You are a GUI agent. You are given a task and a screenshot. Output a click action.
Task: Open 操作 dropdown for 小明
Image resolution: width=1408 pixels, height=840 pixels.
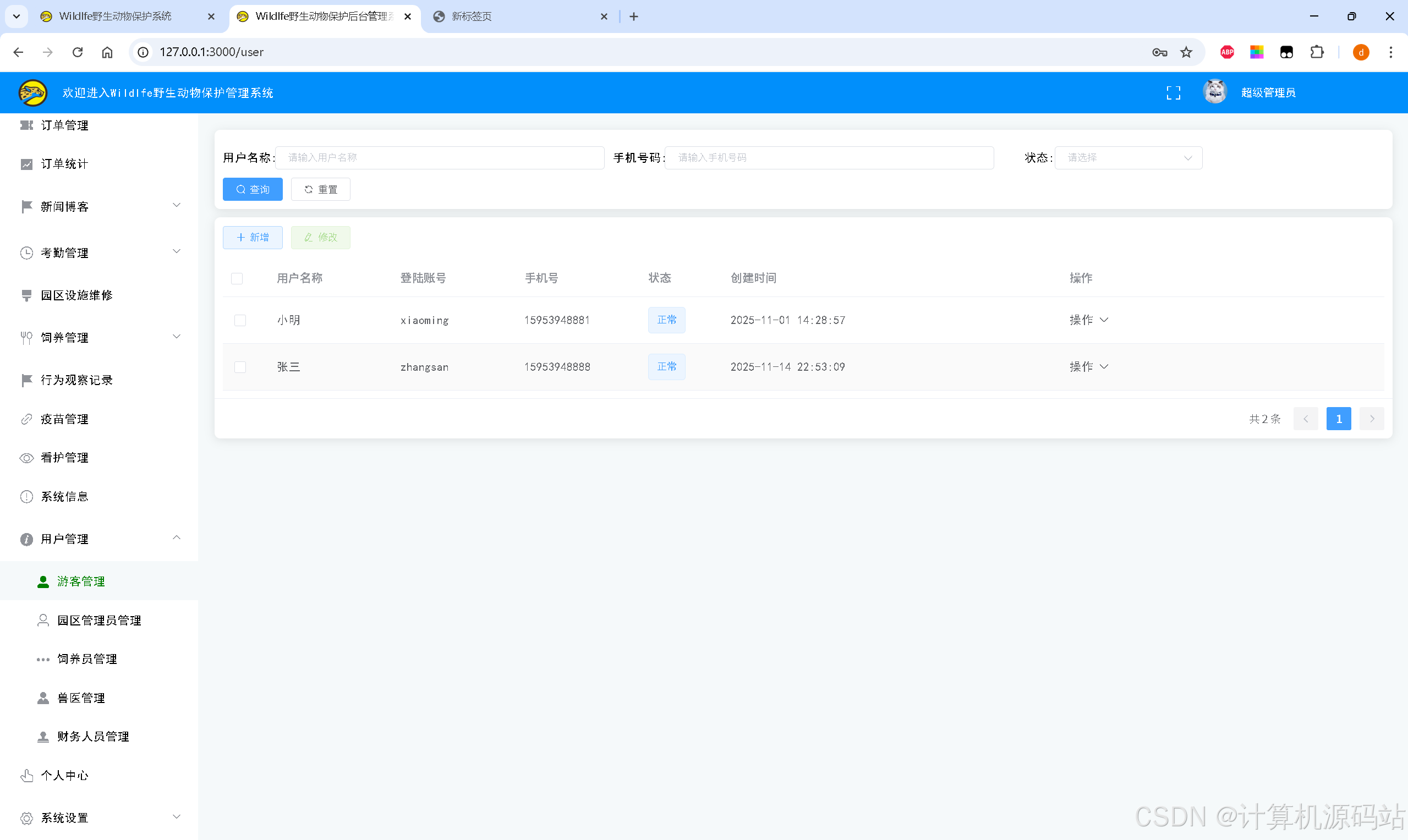tap(1089, 320)
